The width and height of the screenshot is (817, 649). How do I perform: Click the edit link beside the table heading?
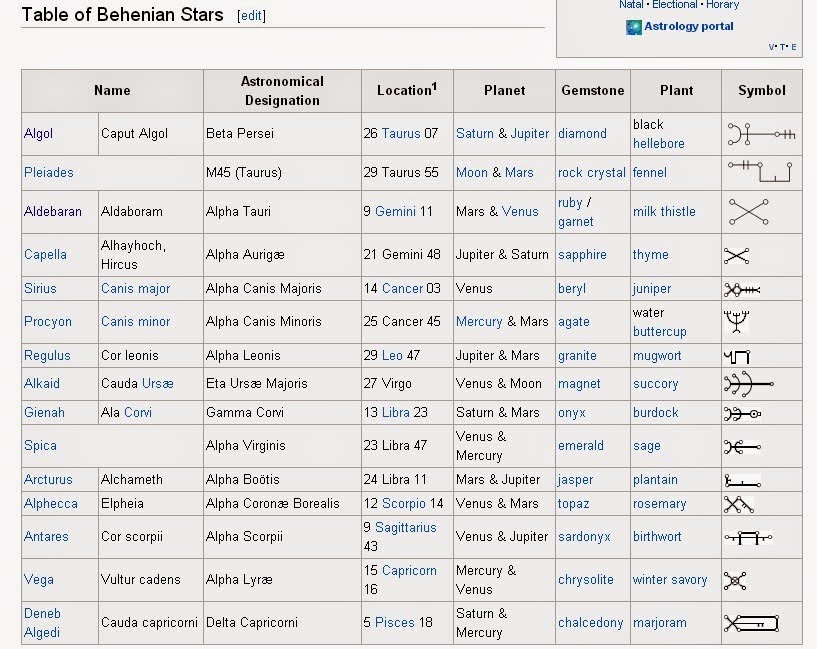252,16
